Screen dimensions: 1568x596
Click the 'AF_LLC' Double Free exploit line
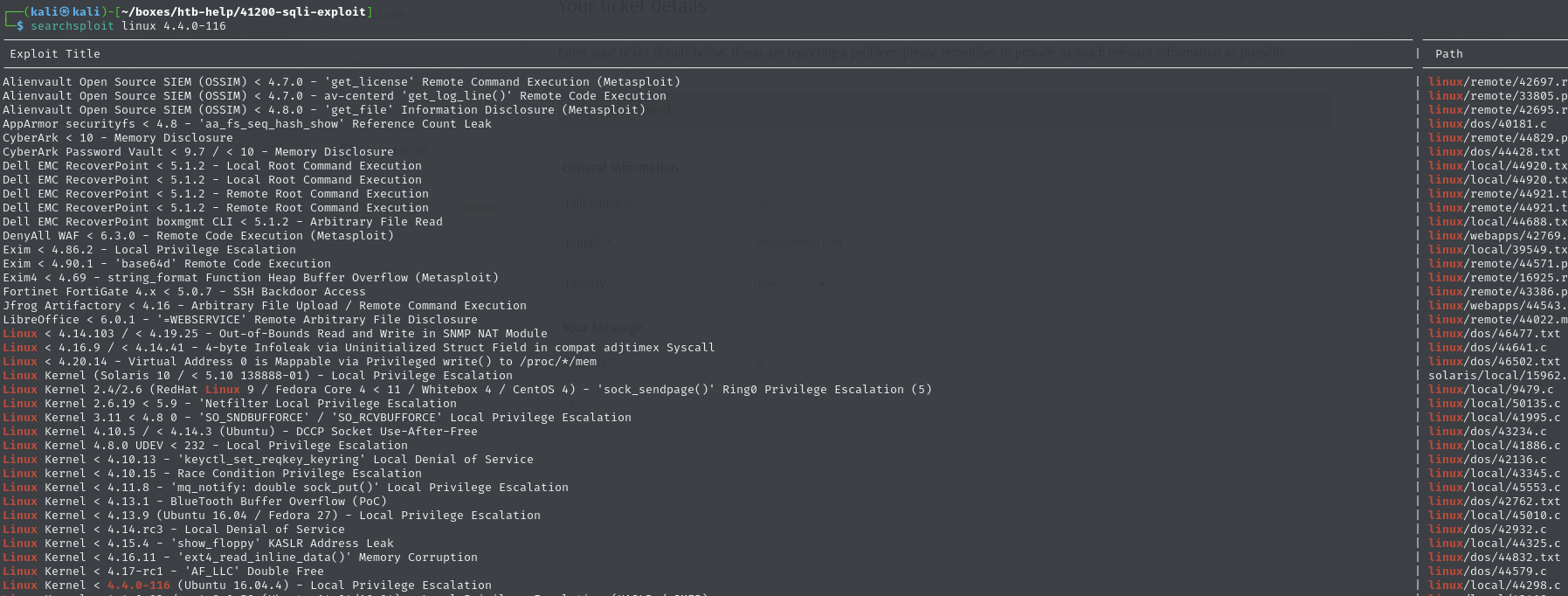(x=162, y=572)
